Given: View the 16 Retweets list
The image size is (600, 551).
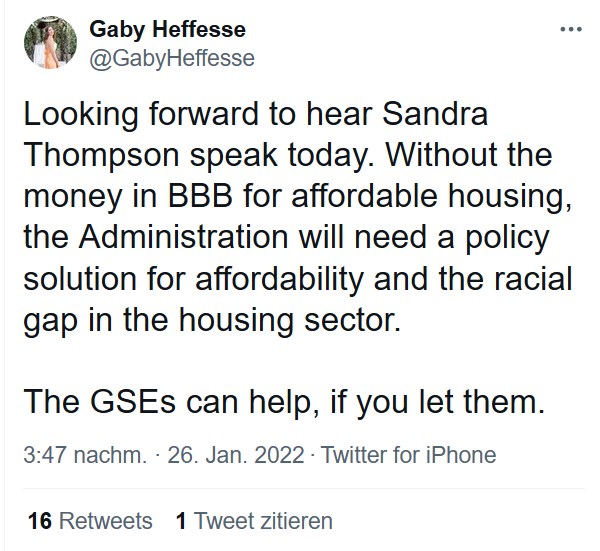Looking at the screenshot, I should coord(91,521).
